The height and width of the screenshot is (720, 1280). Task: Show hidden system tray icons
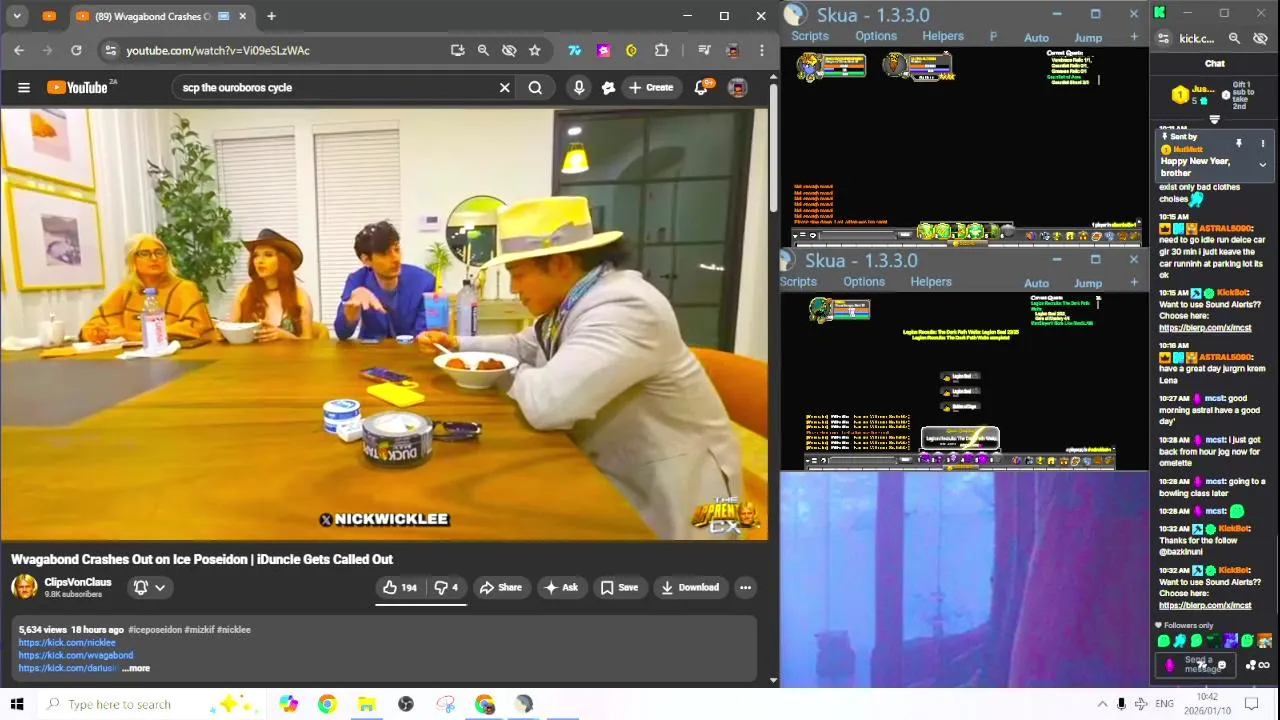1102,704
